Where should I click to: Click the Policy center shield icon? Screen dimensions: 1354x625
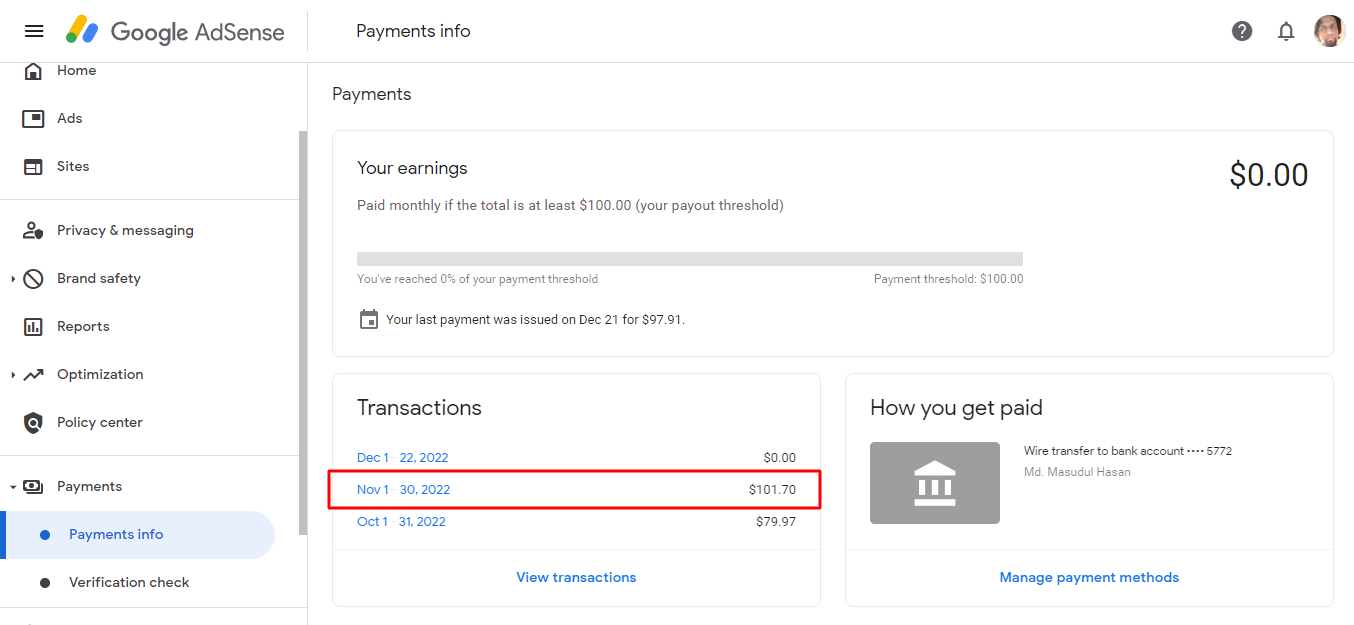33,423
